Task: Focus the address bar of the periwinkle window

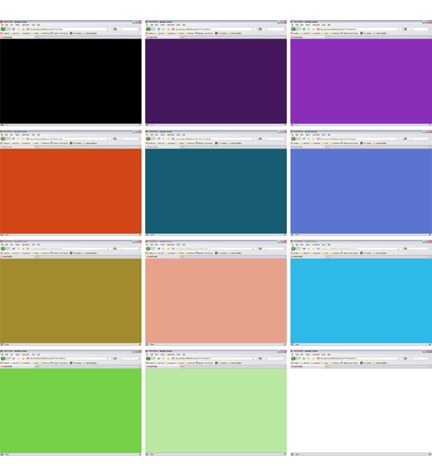Action: pyautogui.click(x=359, y=139)
